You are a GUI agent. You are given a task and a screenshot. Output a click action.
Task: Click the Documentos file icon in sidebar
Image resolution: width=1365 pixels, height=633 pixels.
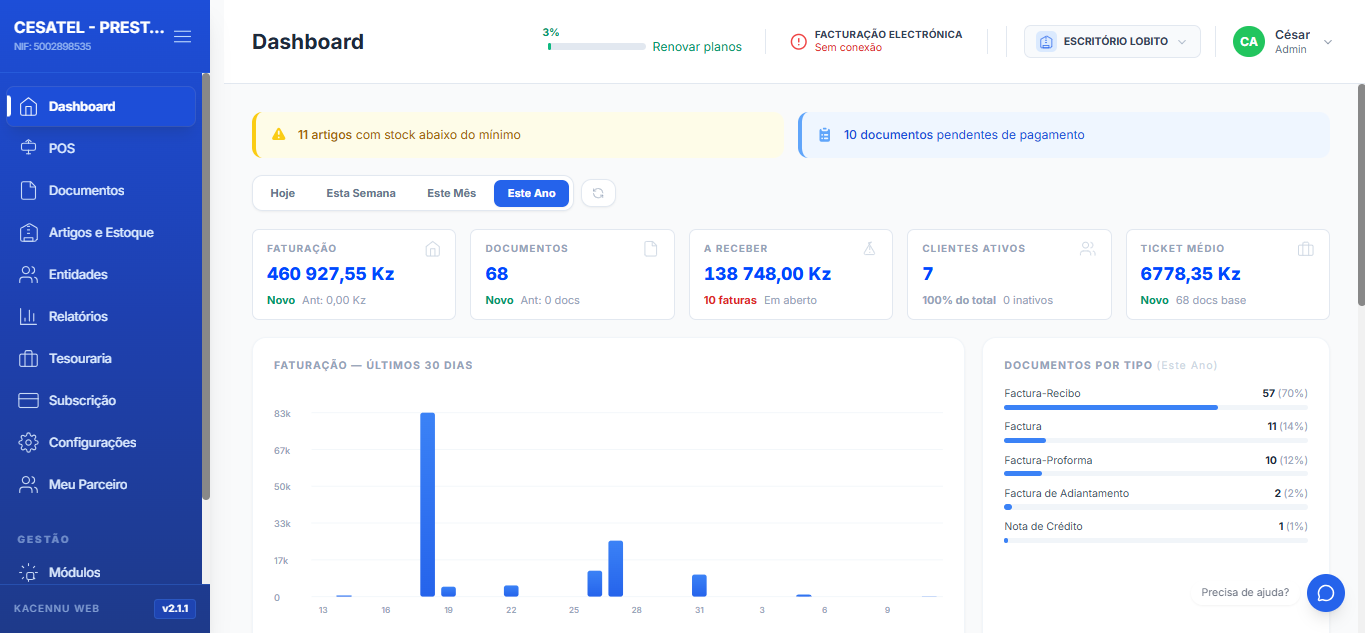tap(29, 190)
